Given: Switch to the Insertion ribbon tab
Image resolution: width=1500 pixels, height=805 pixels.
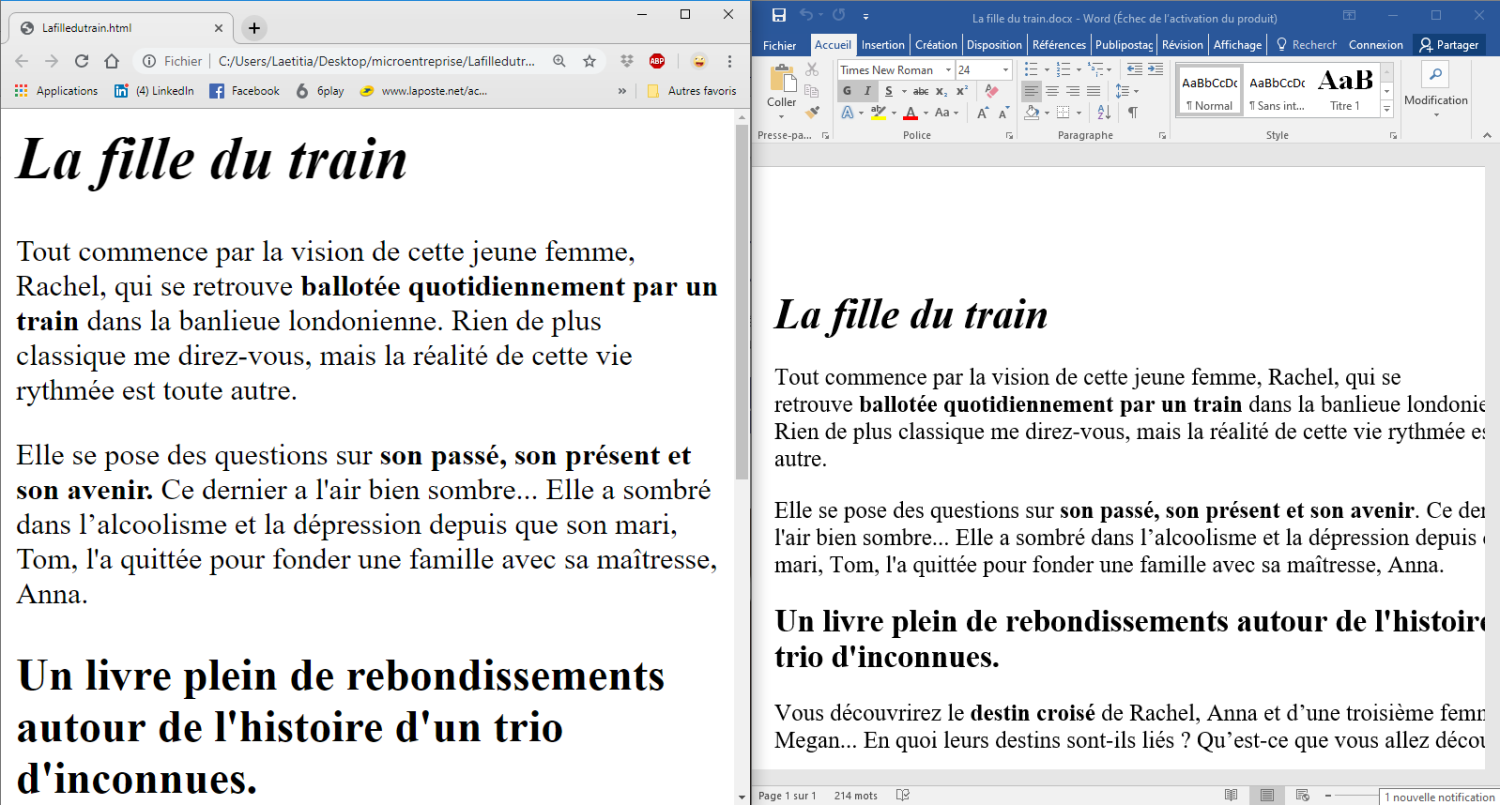Looking at the screenshot, I should 882,45.
